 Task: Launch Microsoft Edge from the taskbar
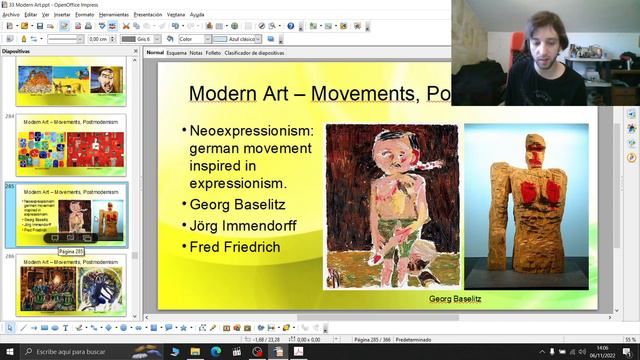216,351
